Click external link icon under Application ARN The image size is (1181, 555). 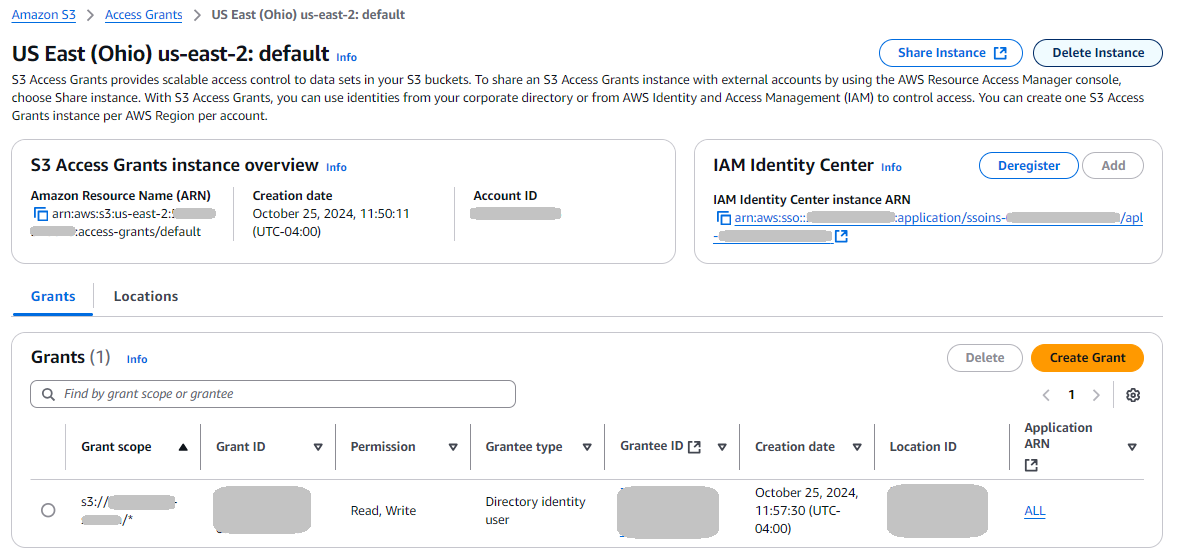1031,465
